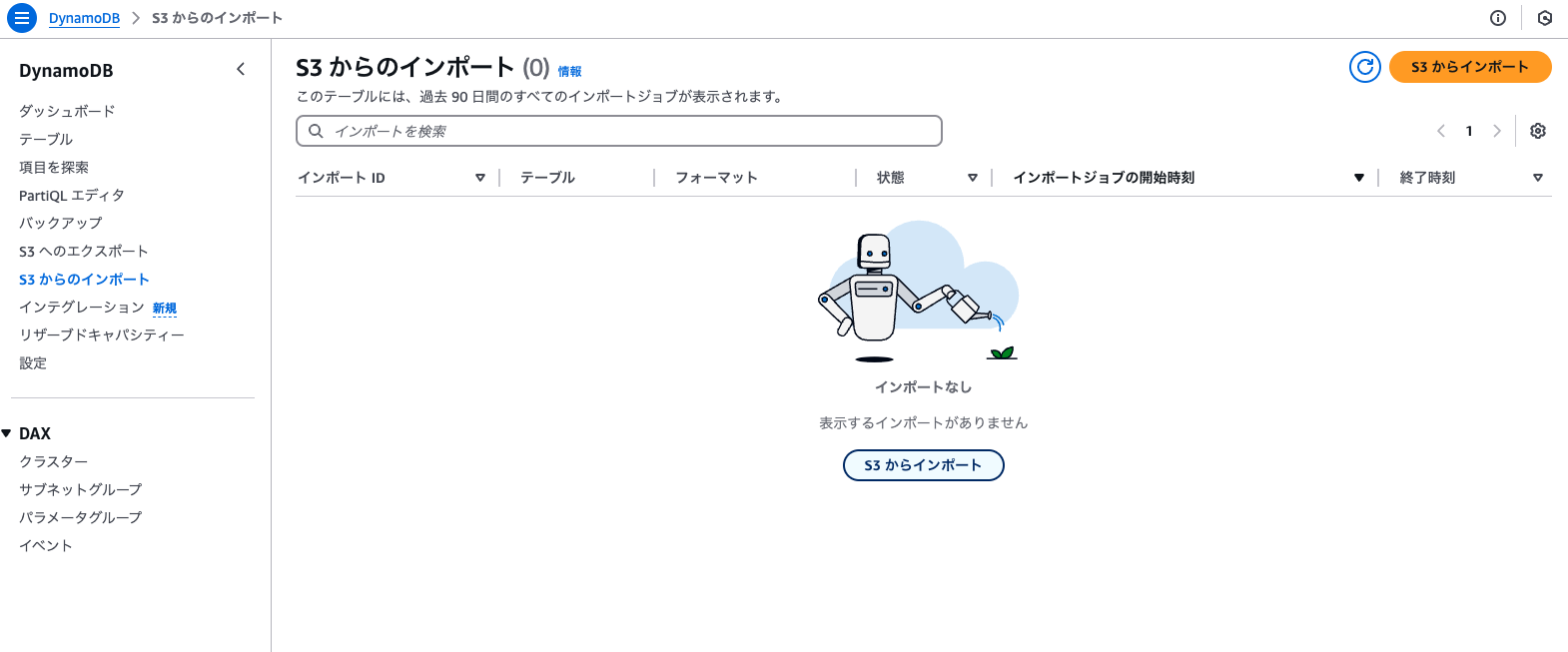Image resolution: width=1568 pixels, height=652 pixels.
Task: Open table preferences gear icon
Action: [1538, 131]
